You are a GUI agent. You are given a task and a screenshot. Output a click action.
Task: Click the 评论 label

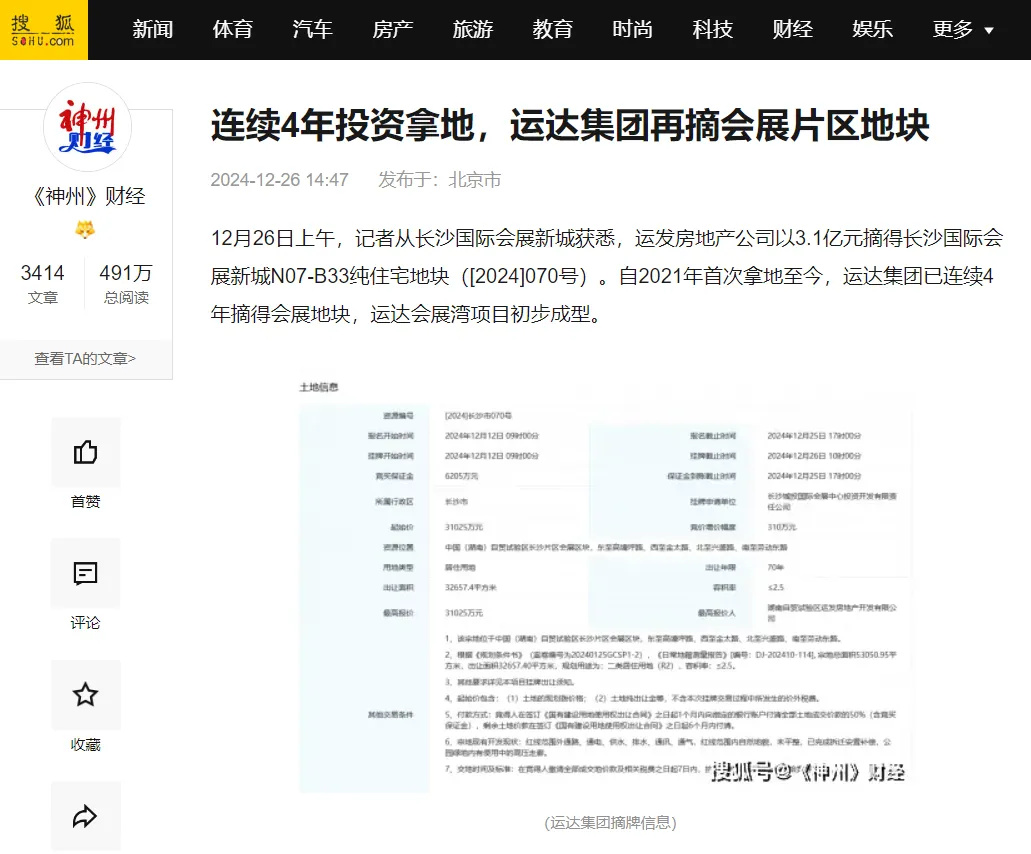(x=85, y=623)
